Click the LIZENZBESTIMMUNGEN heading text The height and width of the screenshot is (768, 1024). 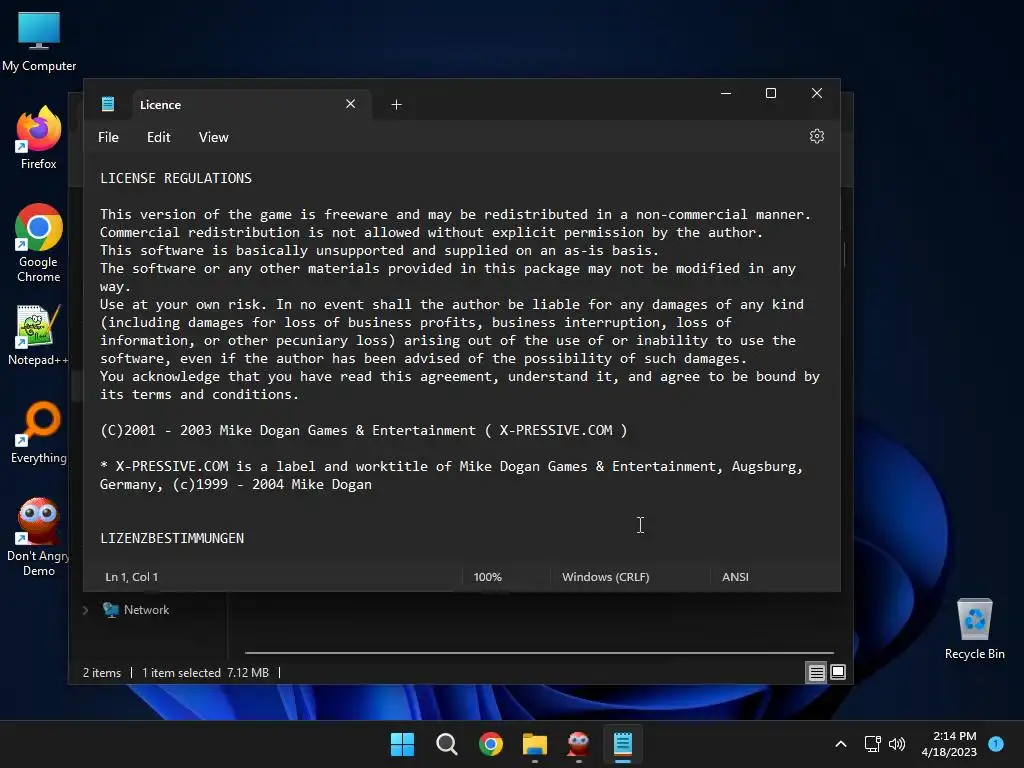click(172, 538)
